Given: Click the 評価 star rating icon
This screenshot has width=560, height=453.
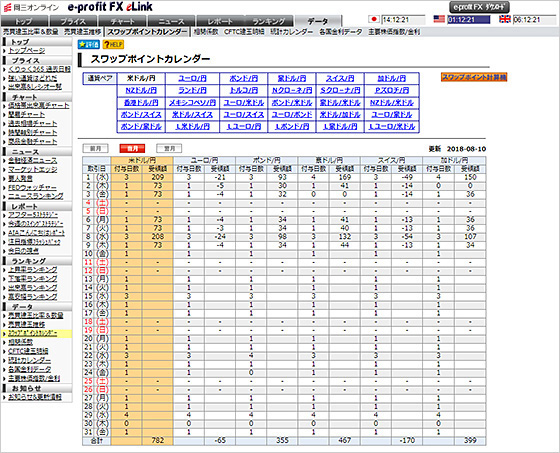Looking at the screenshot, I should pos(88,44).
